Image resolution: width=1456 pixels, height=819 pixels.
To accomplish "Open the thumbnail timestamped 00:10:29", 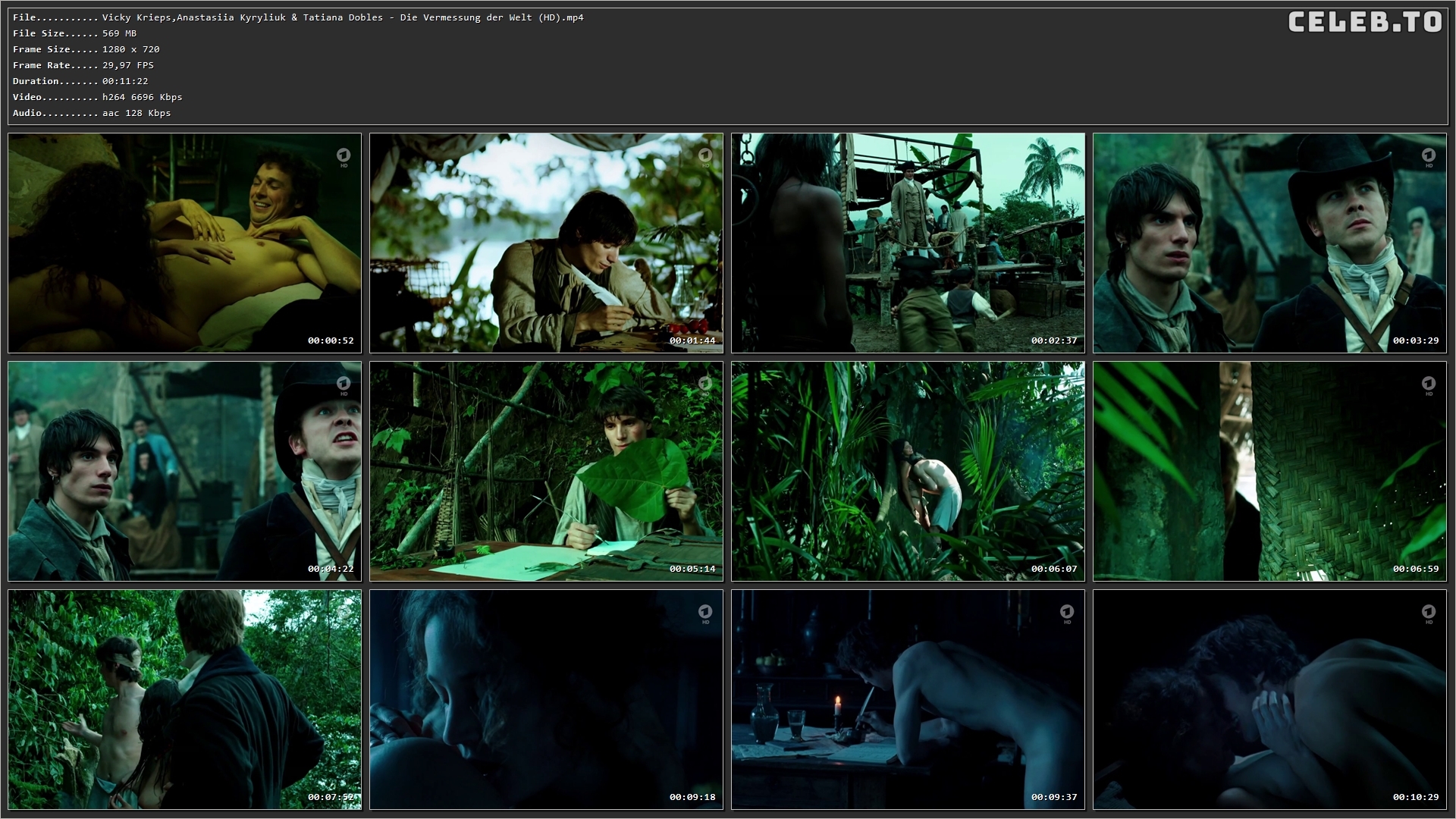I will [1269, 699].
